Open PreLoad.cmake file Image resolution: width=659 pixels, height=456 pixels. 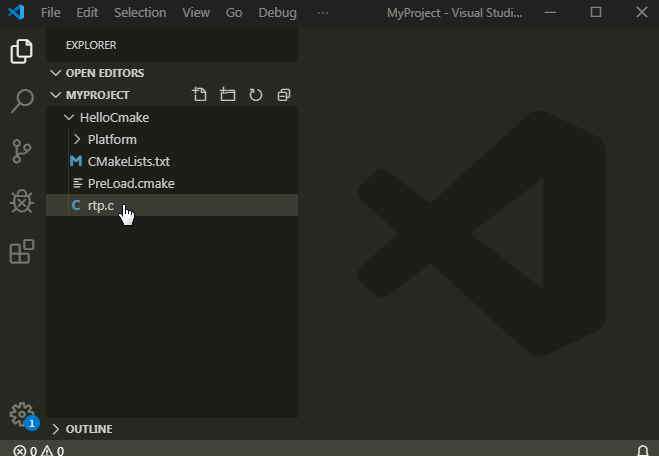(131, 183)
